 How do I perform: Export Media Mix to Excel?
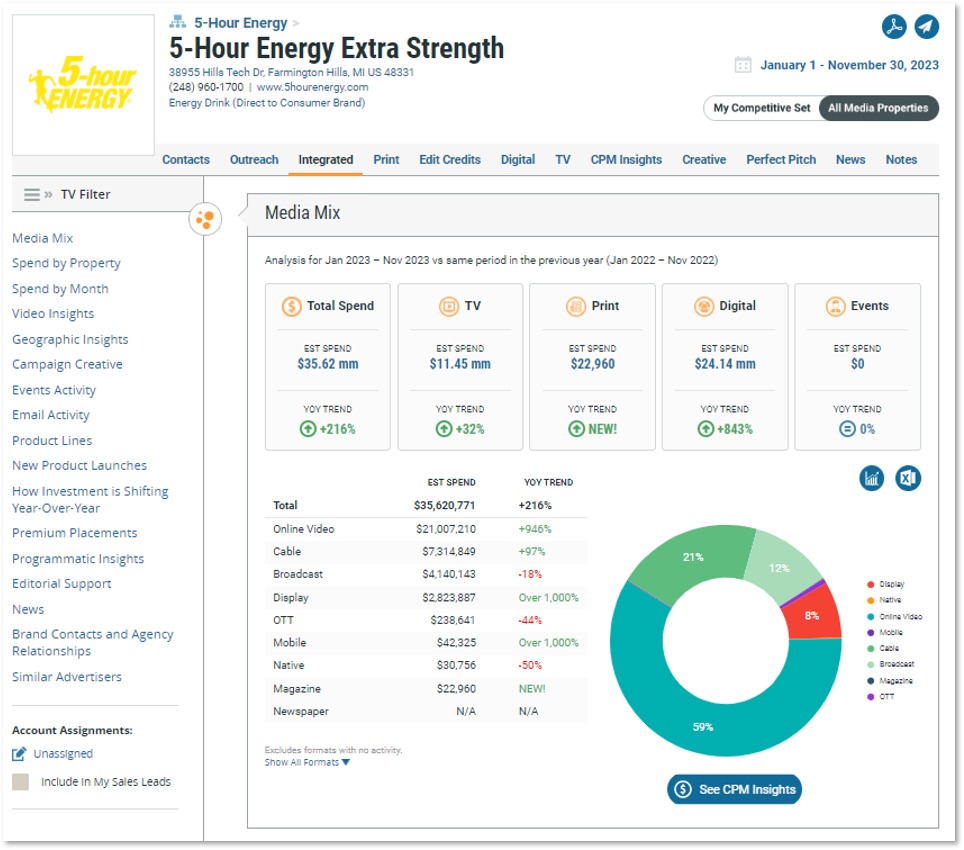coord(908,478)
